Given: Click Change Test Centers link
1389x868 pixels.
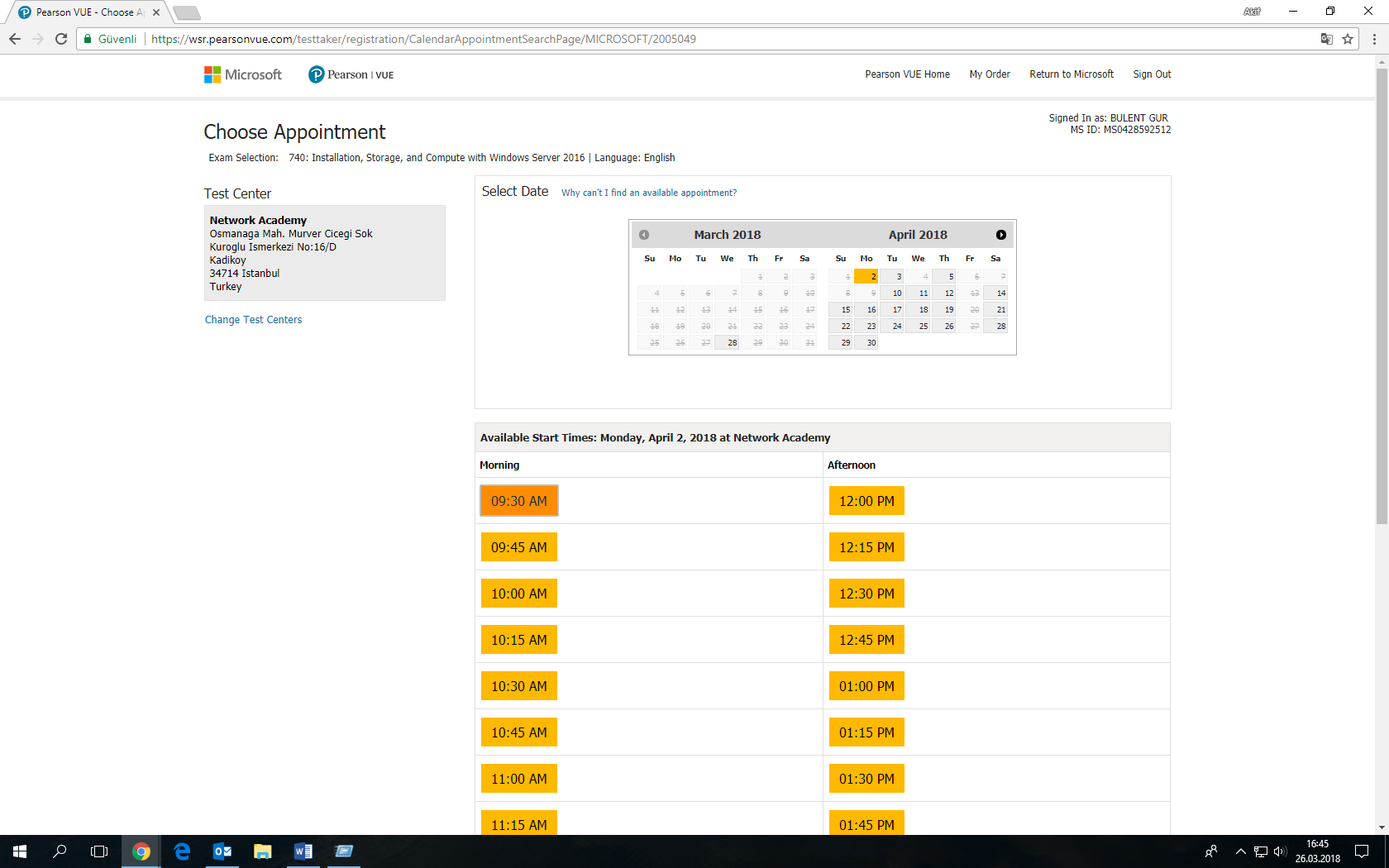Looking at the screenshot, I should click(x=253, y=320).
